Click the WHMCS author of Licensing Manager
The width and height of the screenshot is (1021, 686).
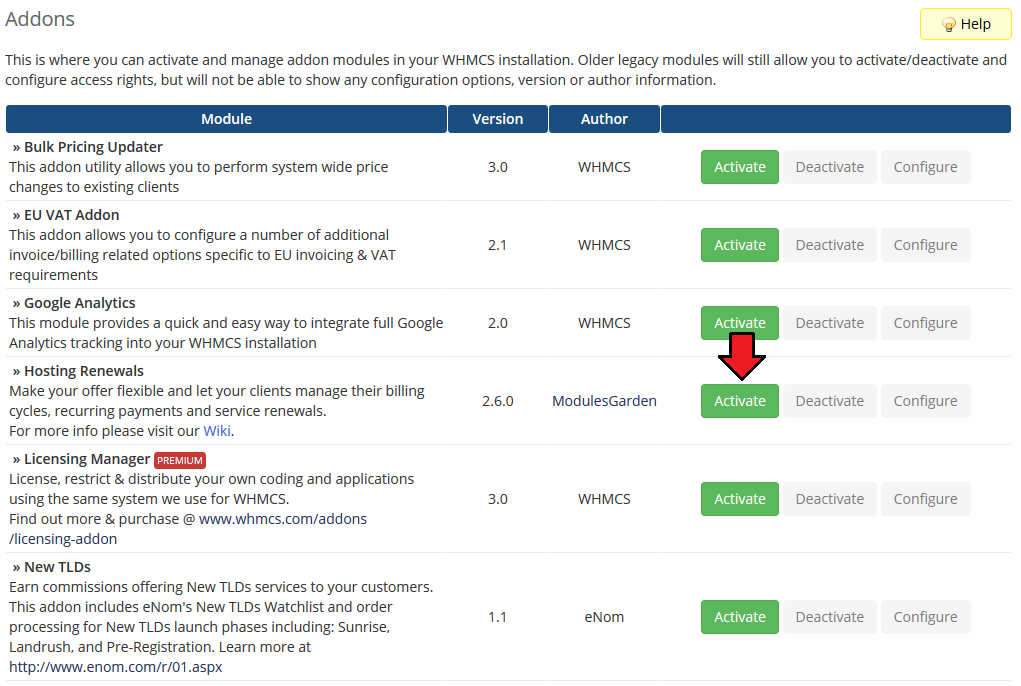pos(604,499)
